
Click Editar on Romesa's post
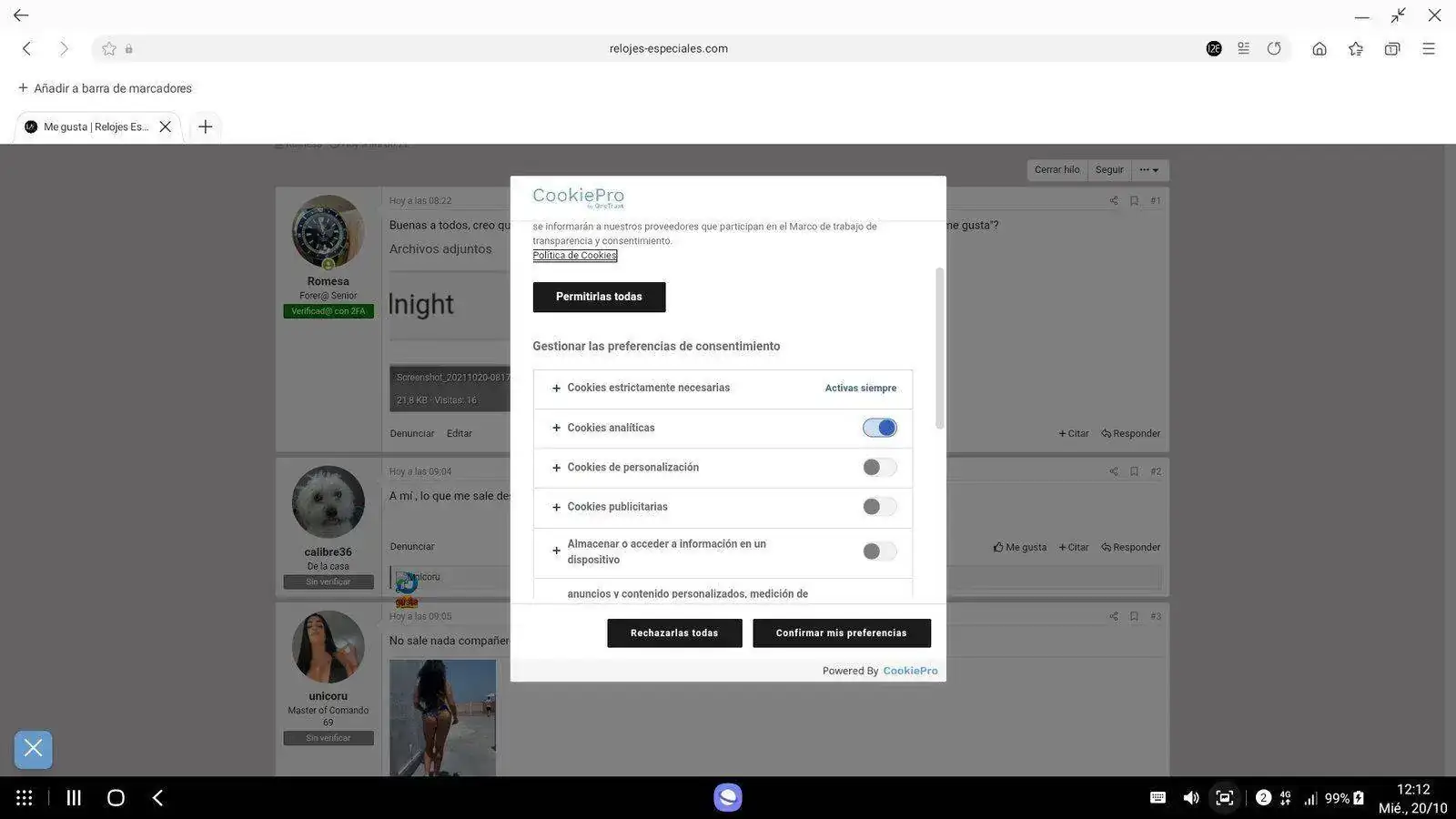coord(460,434)
